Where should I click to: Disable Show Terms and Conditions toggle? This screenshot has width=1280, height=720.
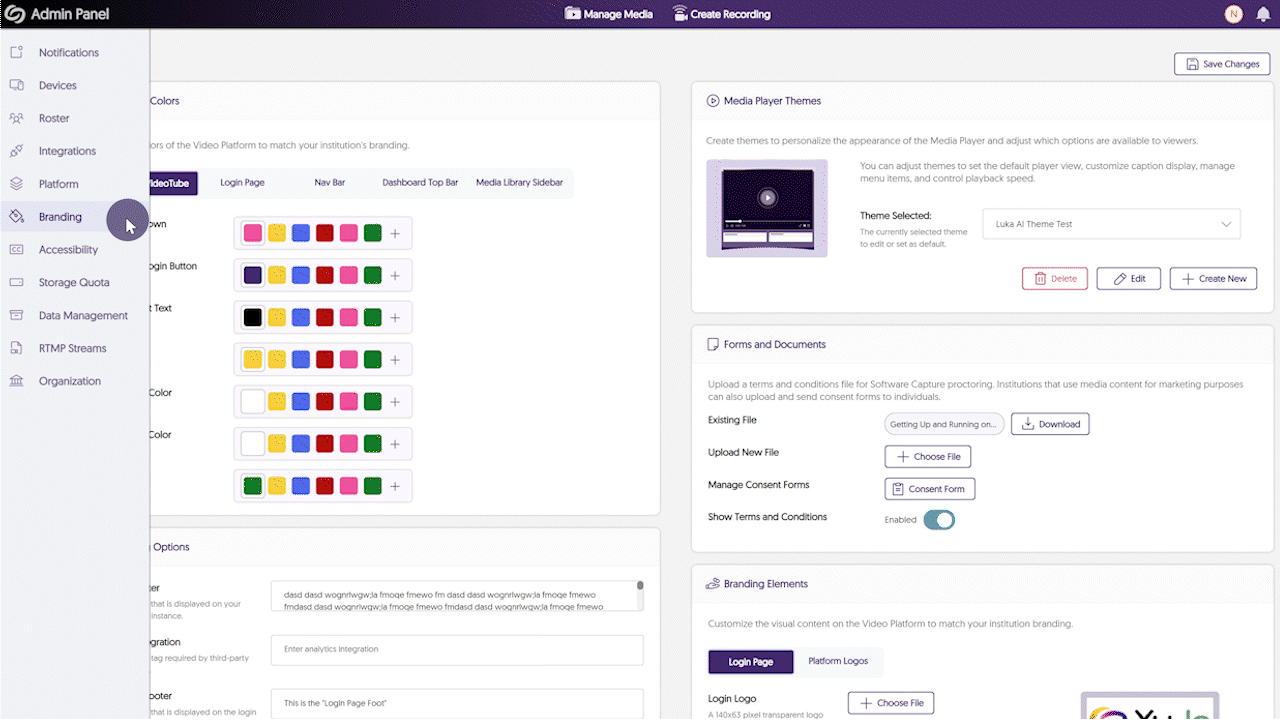tap(938, 520)
